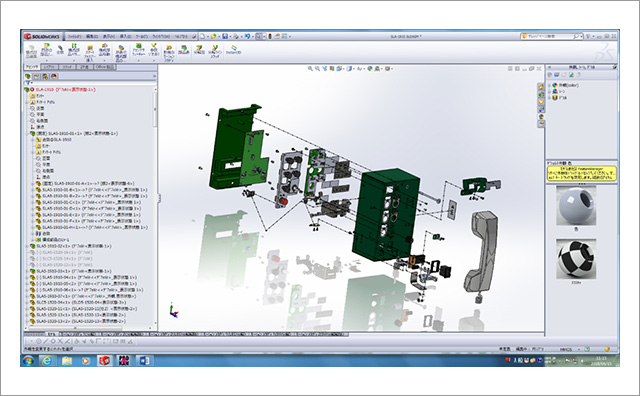Open Internet Explorer from the taskbar

[47, 360]
